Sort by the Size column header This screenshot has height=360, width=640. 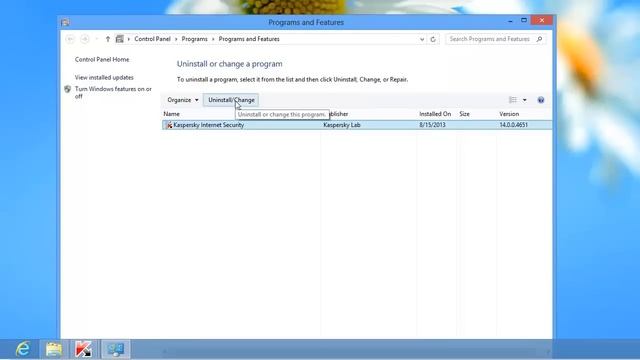coord(464,114)
